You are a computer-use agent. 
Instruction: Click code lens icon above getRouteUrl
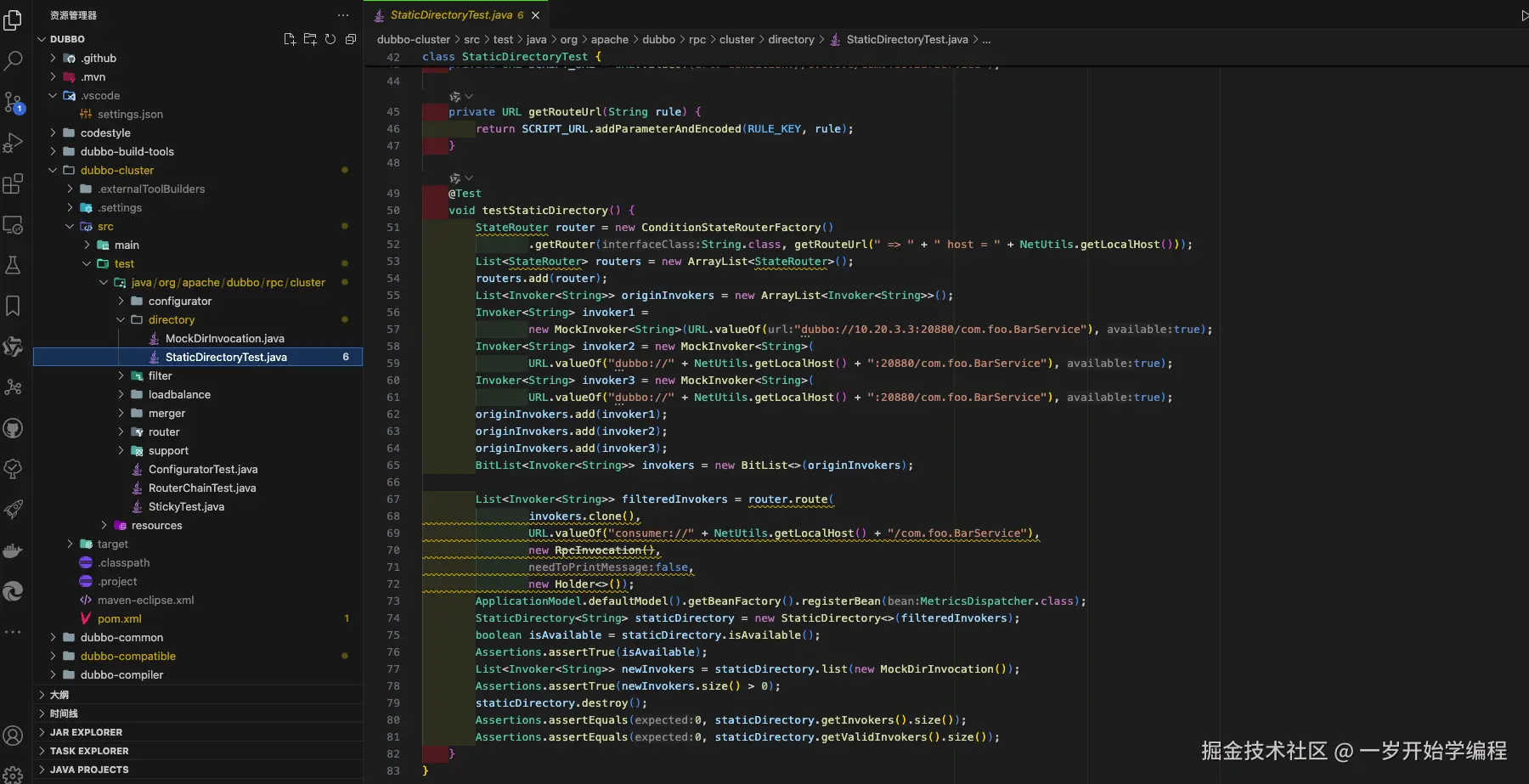click(454, 97)
